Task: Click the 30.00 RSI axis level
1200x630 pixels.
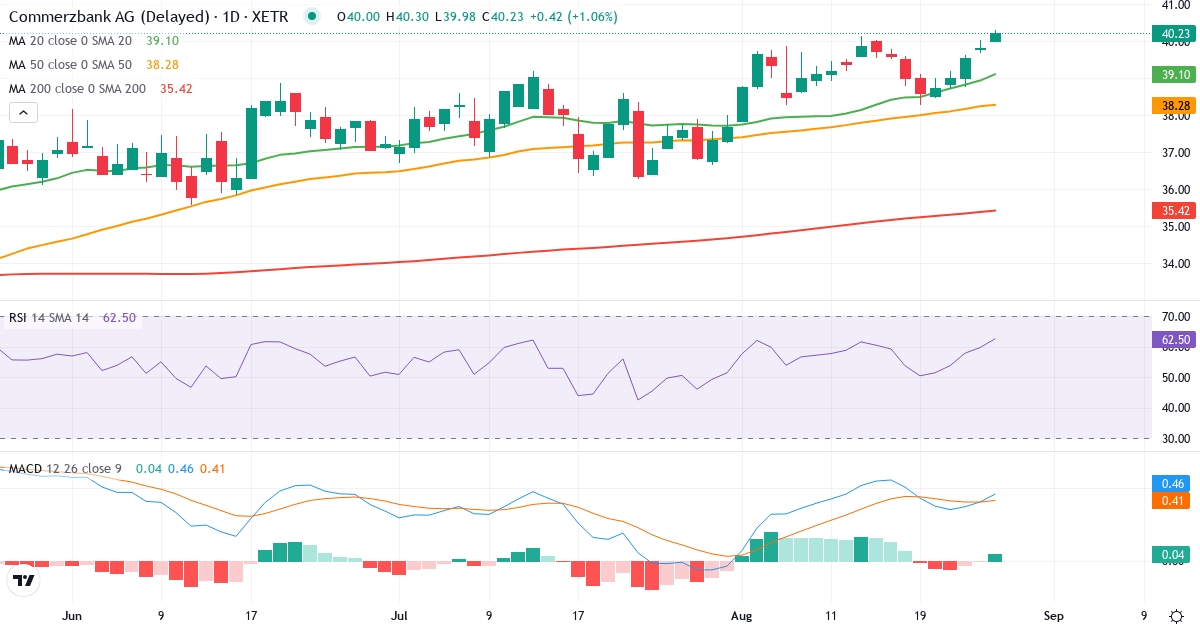Action: pyautogui.click(x=1175, y=438)
